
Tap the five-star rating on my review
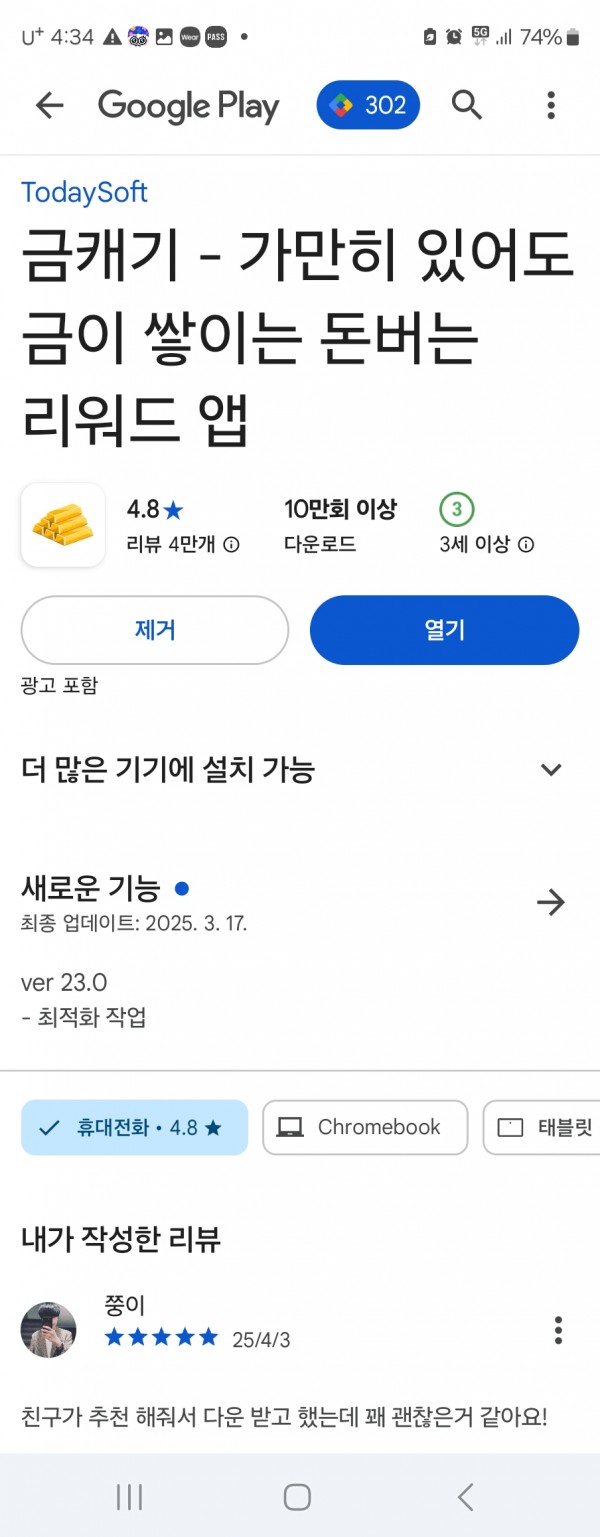tap(161, 1337)
